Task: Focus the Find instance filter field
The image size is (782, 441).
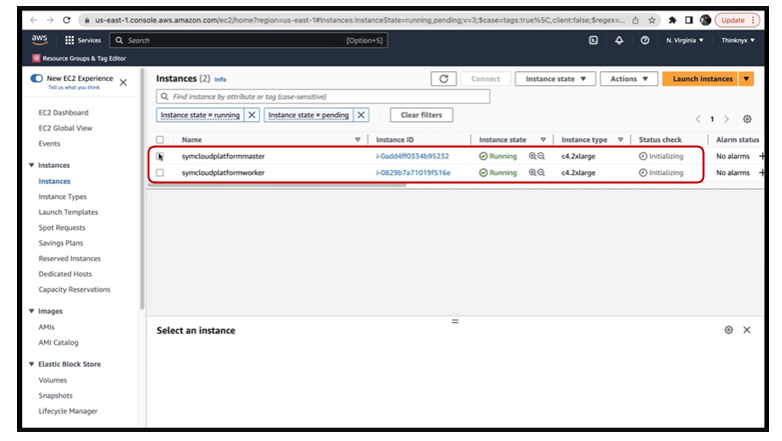Action: pyautogui.click(x=323, y=96)
